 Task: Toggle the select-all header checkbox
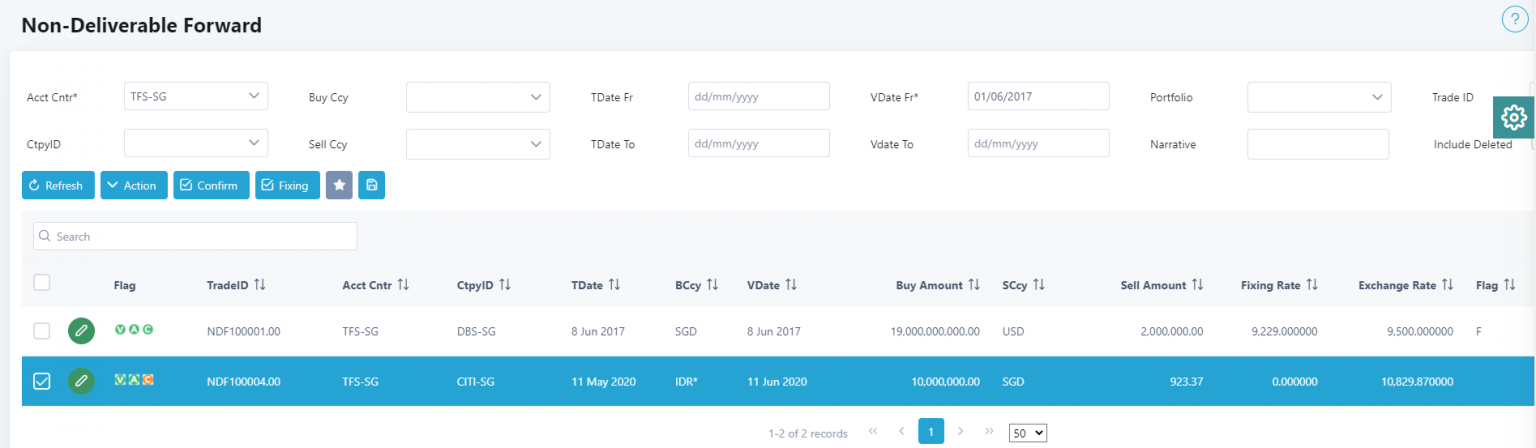click(x=42, y=283)
